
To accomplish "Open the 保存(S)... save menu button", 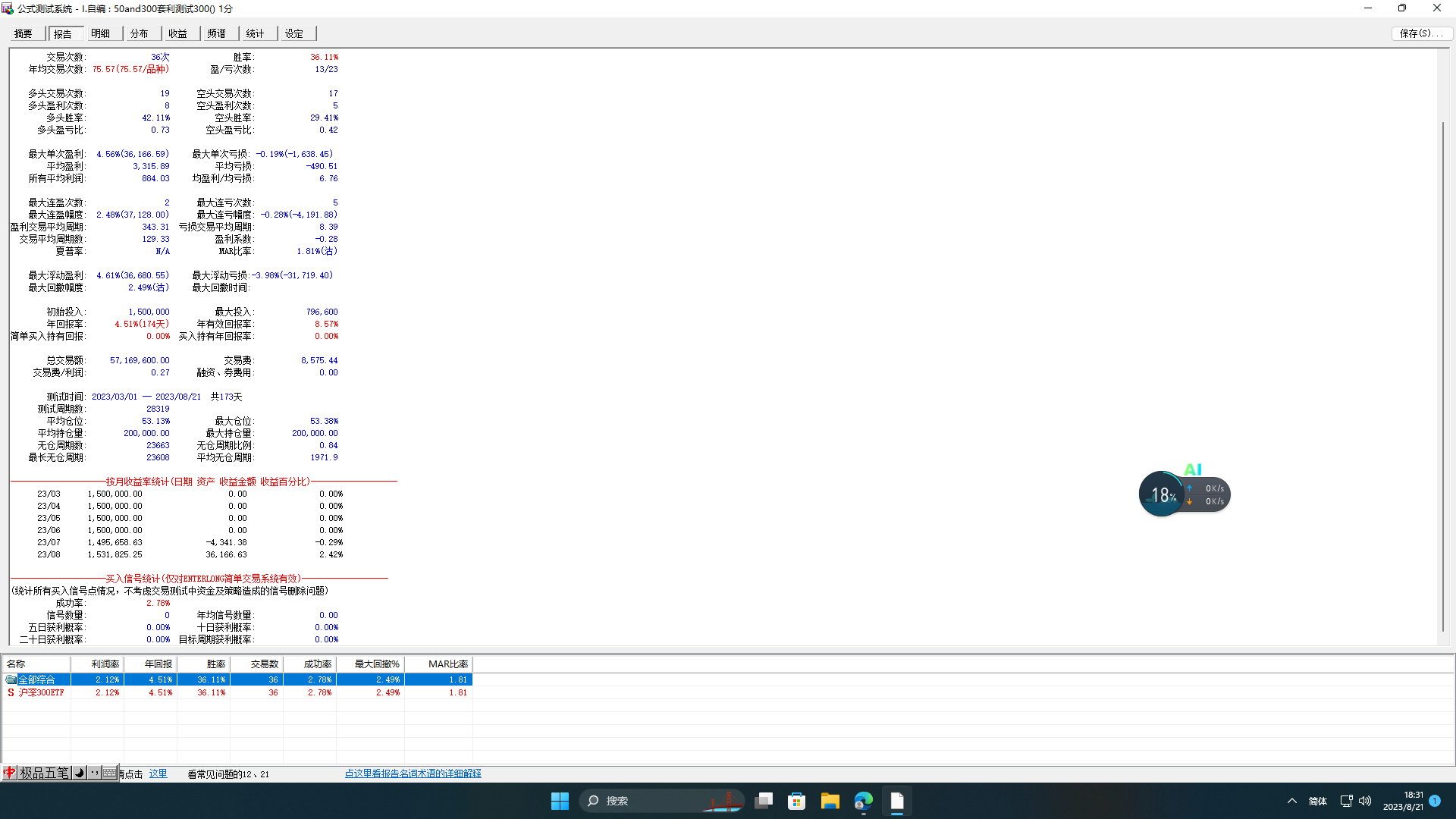I will (1421, 33).
